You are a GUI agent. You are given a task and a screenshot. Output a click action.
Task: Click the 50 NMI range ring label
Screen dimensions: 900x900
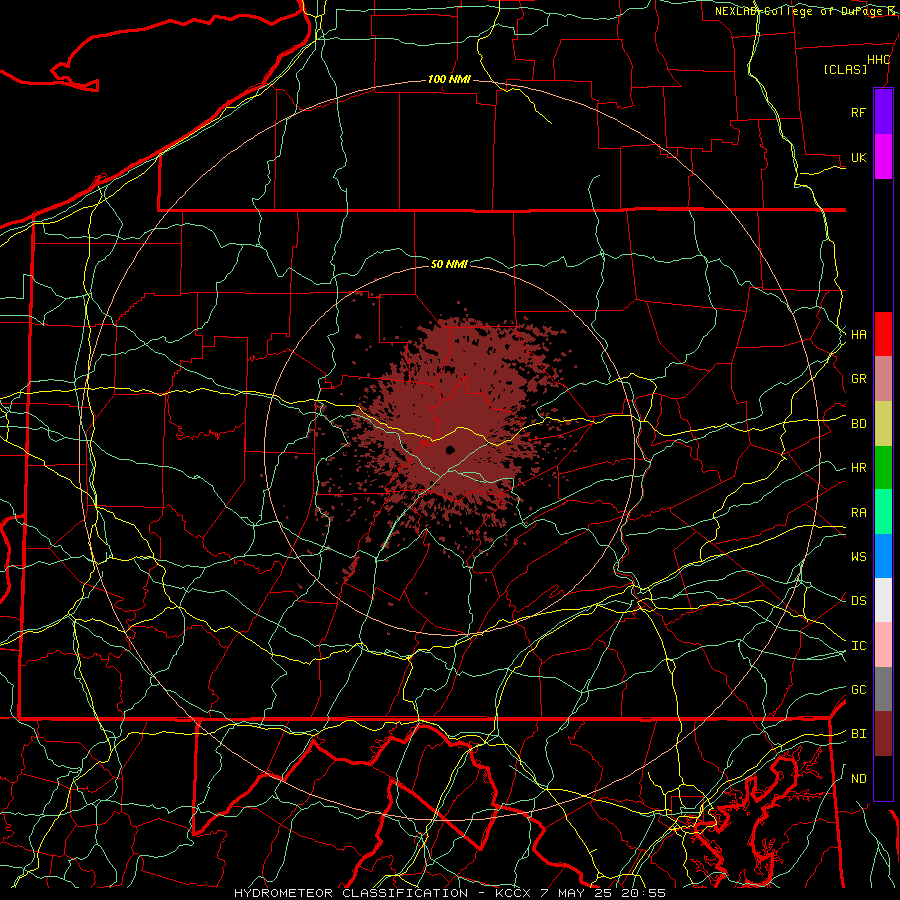449,264
